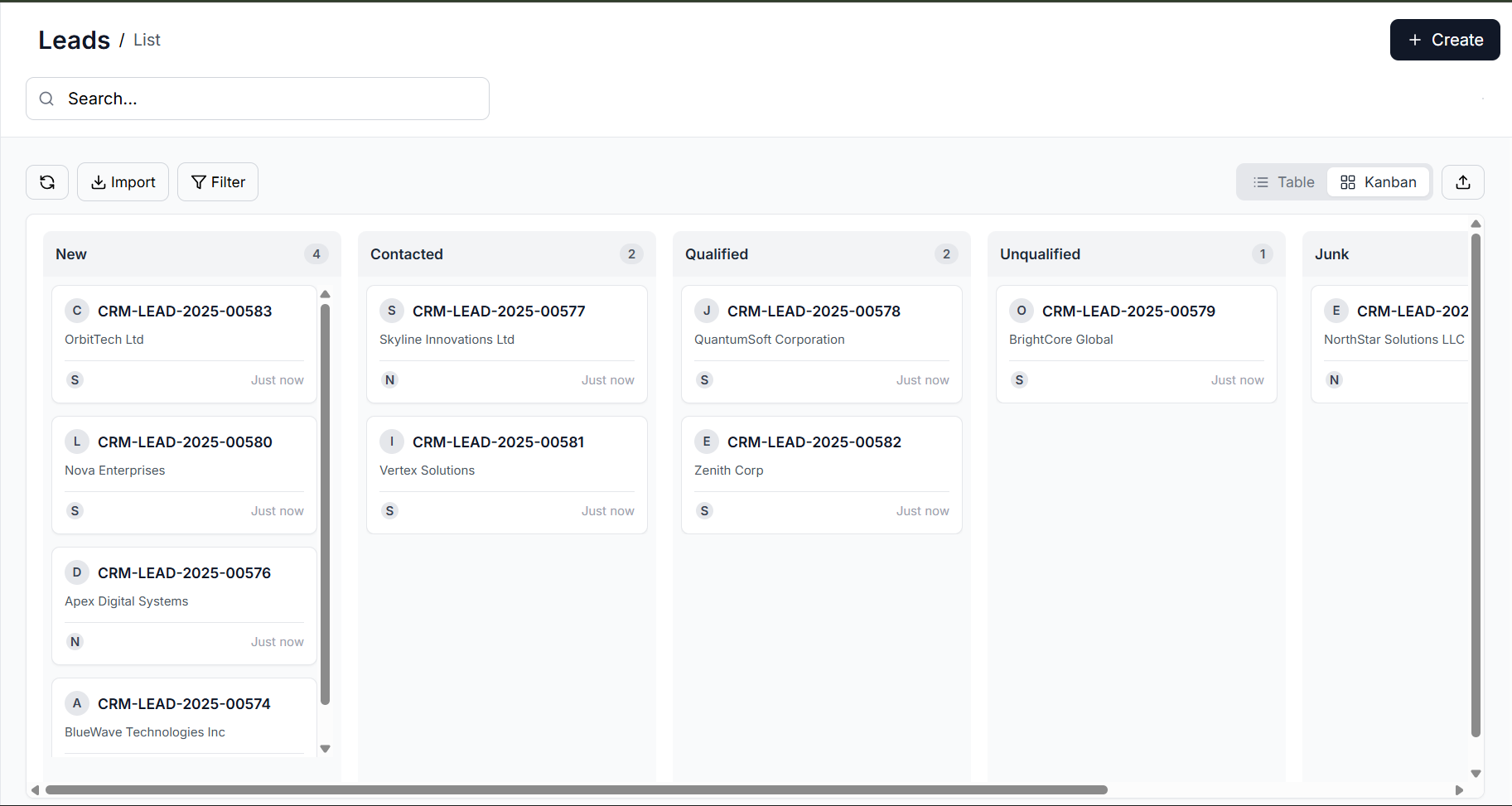Click inside the Search field

pos(257,99)
